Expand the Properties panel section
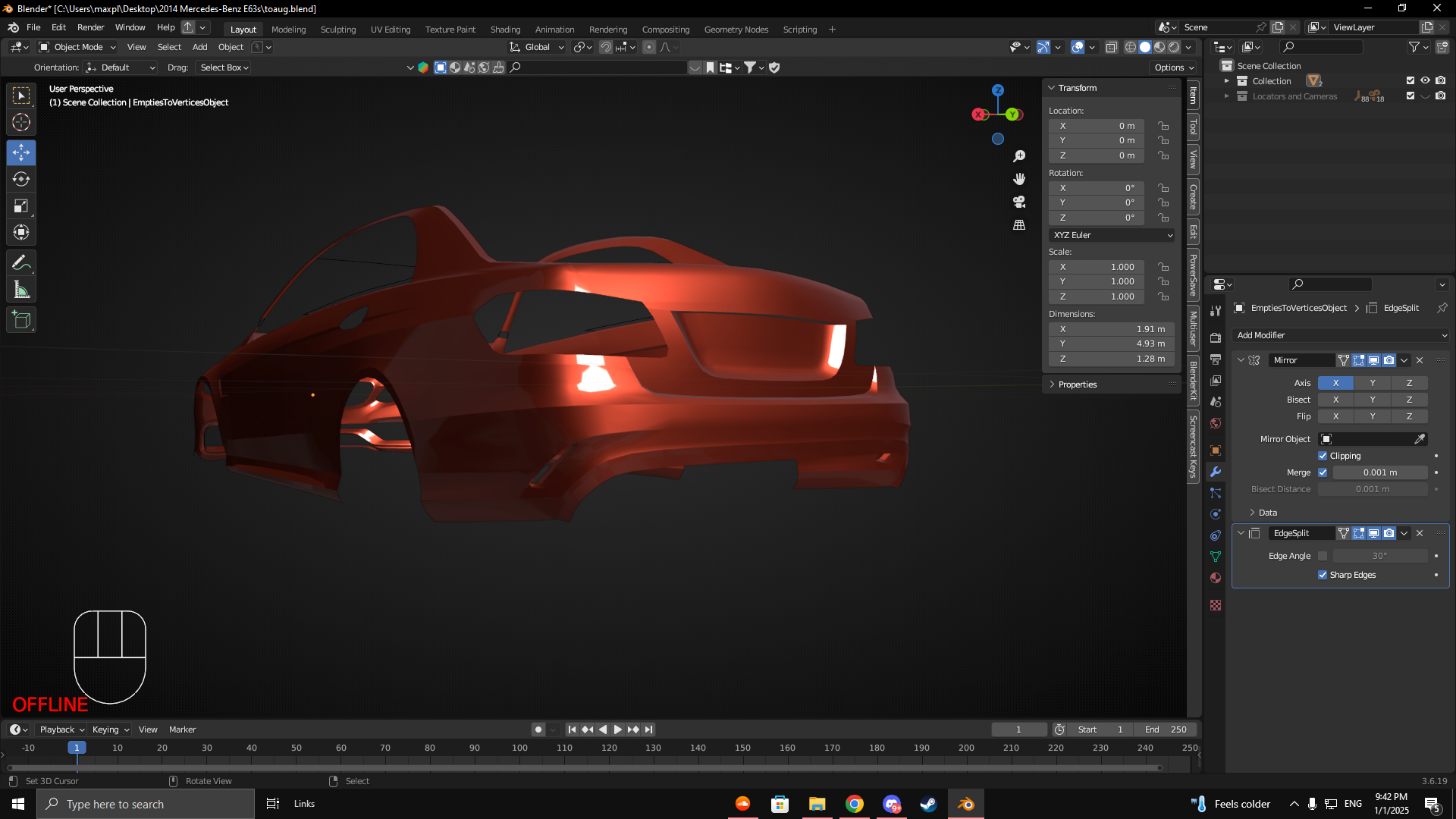The image size is (1456, 819). point(1077,384)
